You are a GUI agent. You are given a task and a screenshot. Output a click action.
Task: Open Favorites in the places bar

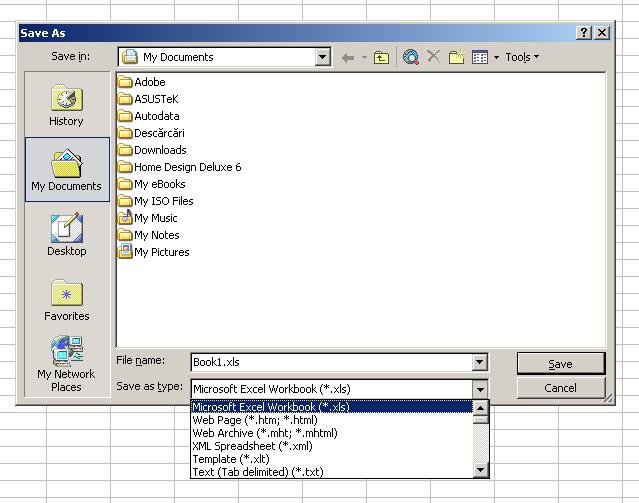pos(66,300)
